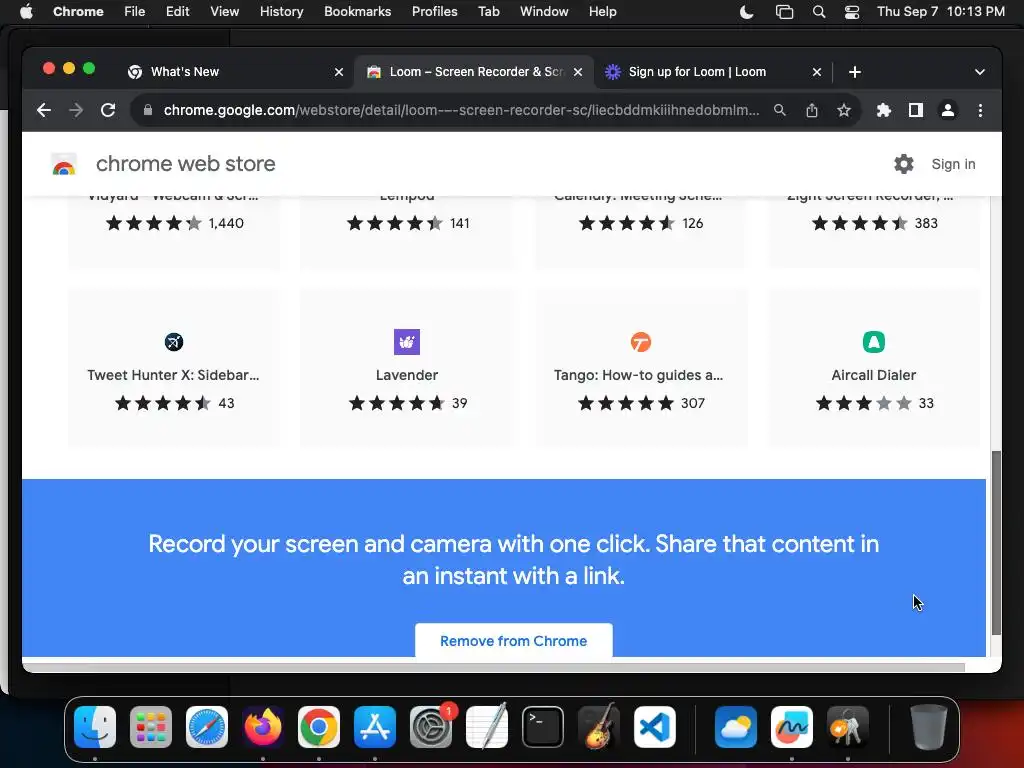Viewport: 1024px width, 768px height.
Task: Click the lock icon in address bar
Action: (x=148, y=110)
